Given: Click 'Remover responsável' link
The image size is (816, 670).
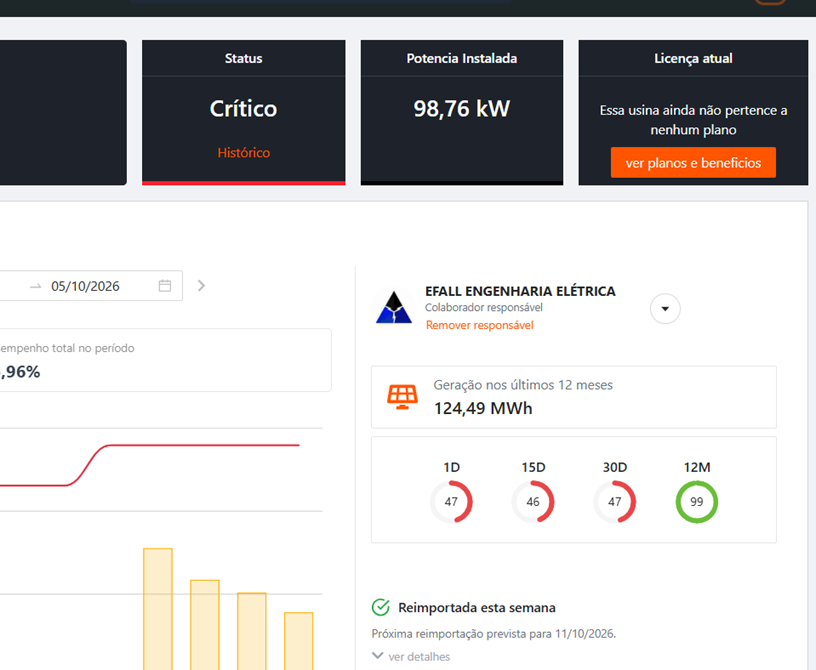Looking at the screenshot, I should (479, 325).
